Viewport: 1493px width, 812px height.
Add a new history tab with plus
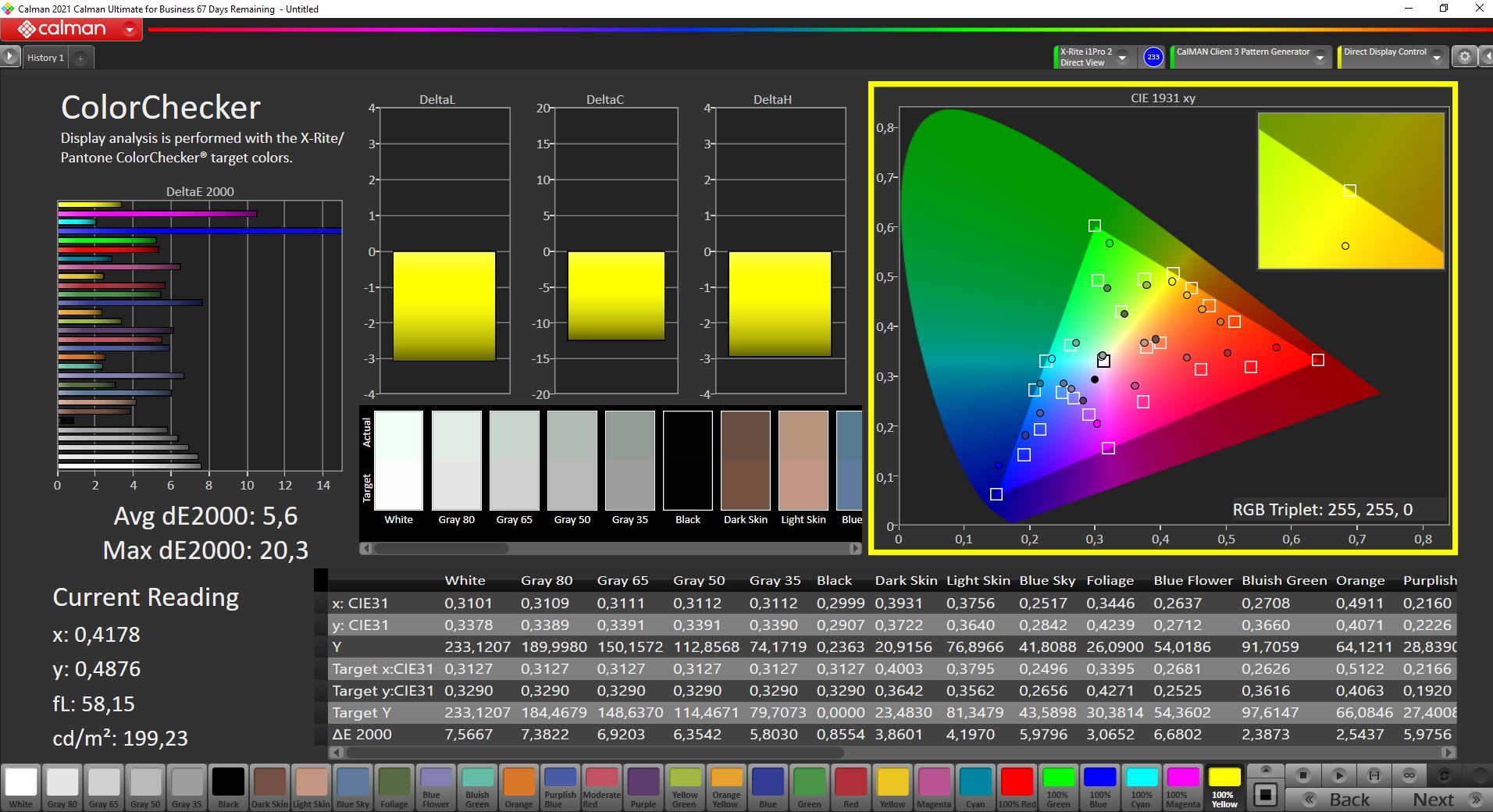click(x=80, y=58)
